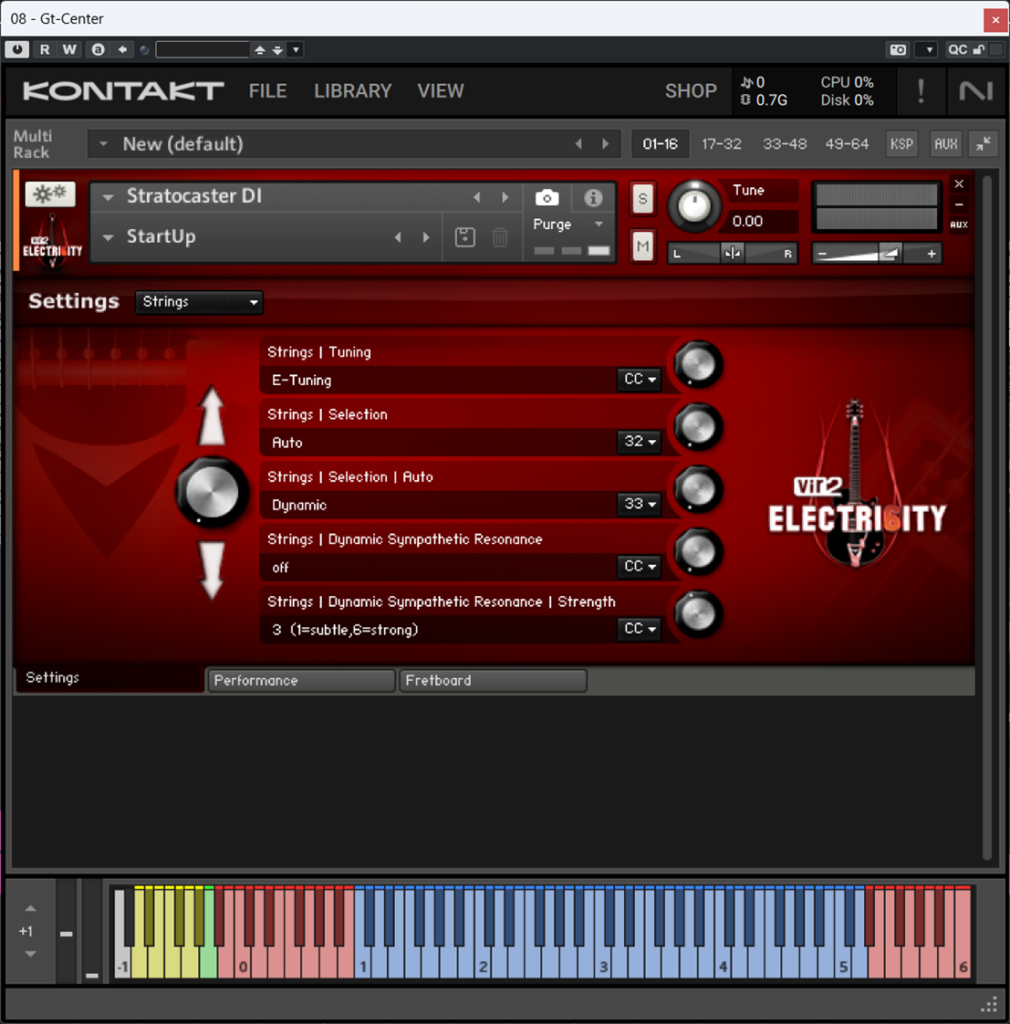1010x1024 pixels.
Task: Select the 17-32 channel page button
Action: pyautogui.click(x=721, y=144)
